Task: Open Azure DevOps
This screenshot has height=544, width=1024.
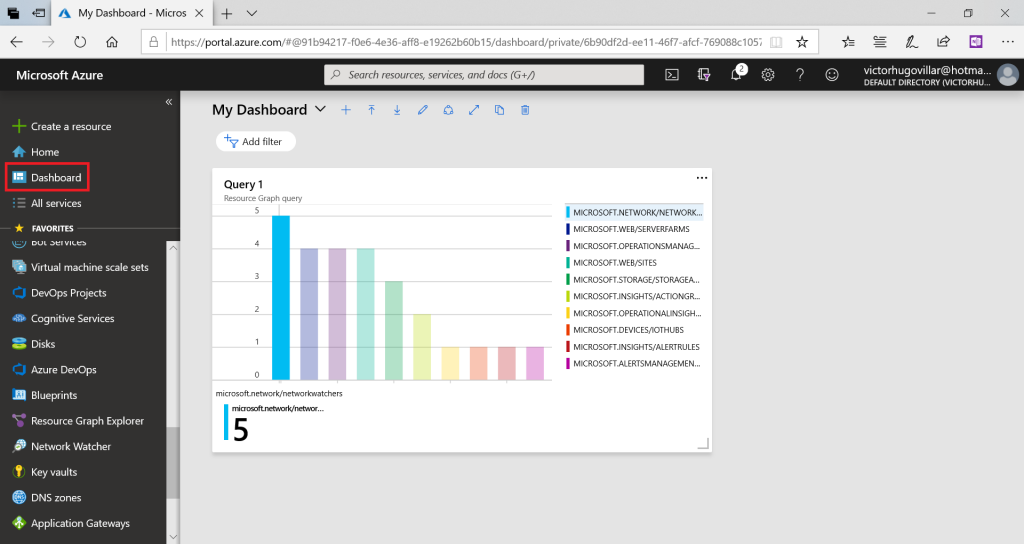Action: pyautogui.click(x=54, y=369)
